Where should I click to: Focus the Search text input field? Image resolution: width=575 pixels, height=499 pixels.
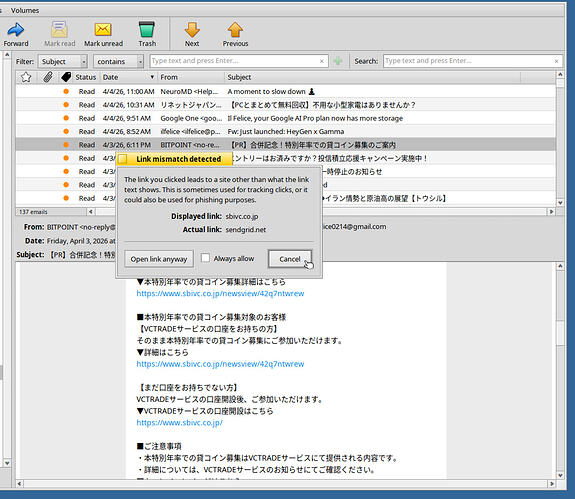pyautogui.click(x=469, y=61)
